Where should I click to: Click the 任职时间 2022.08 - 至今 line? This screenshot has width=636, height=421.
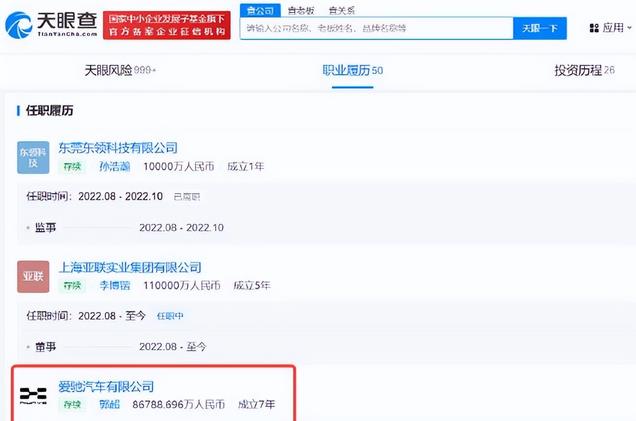click(86, 316)
